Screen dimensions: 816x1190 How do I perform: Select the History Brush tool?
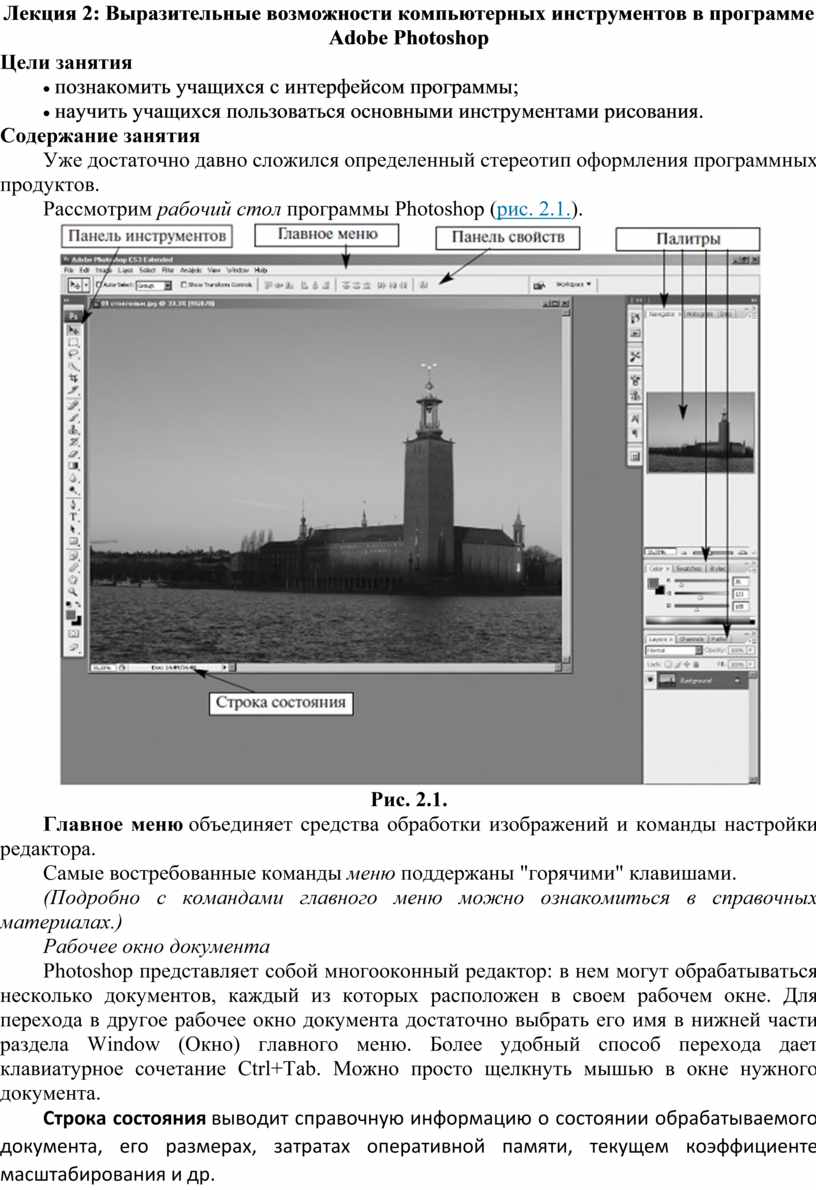74,441
